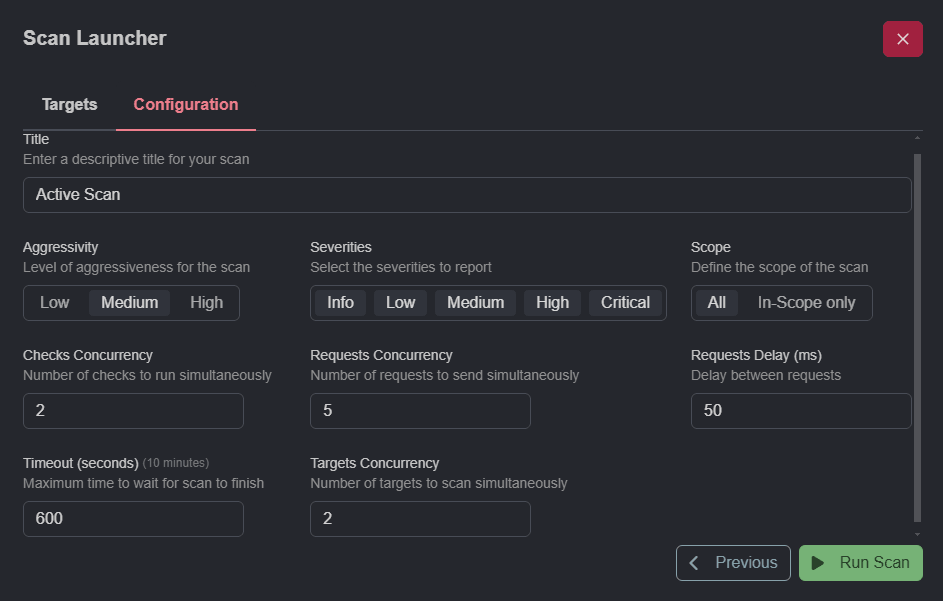Image resolution: width=943 pixels, height=601 pixels.
Task: Click Run Scan to start scanning
Action: (860, 563)
